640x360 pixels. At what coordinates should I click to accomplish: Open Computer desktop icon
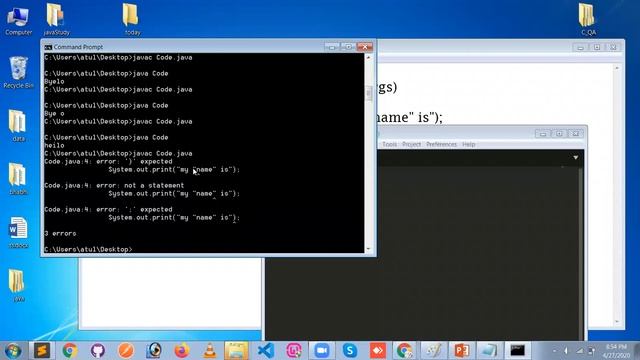click(x=18, y=21)
